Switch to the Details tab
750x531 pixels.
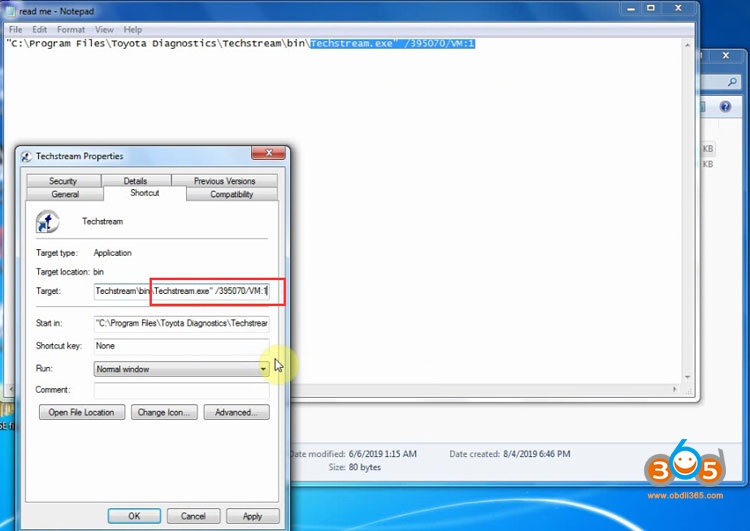pos(135,181)
